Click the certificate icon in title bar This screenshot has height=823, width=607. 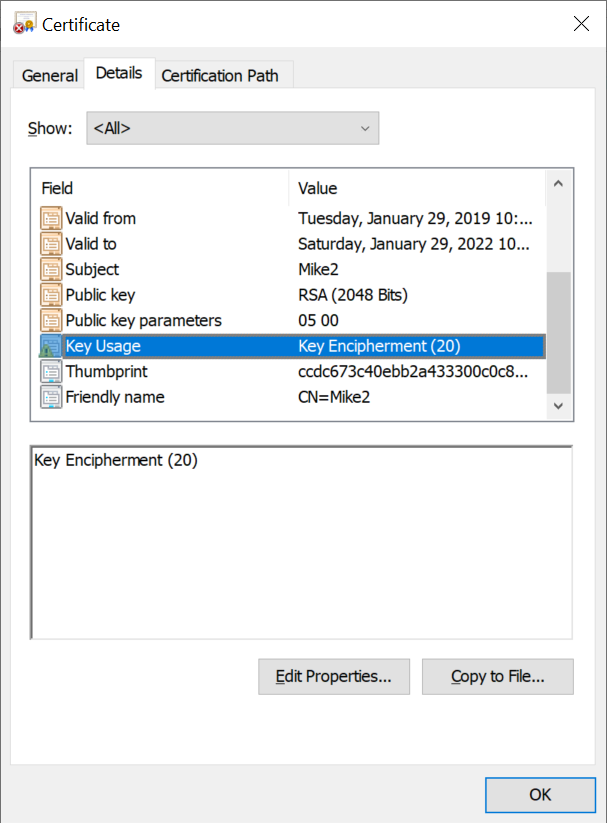pyautogui.click(x=24, y=24)
